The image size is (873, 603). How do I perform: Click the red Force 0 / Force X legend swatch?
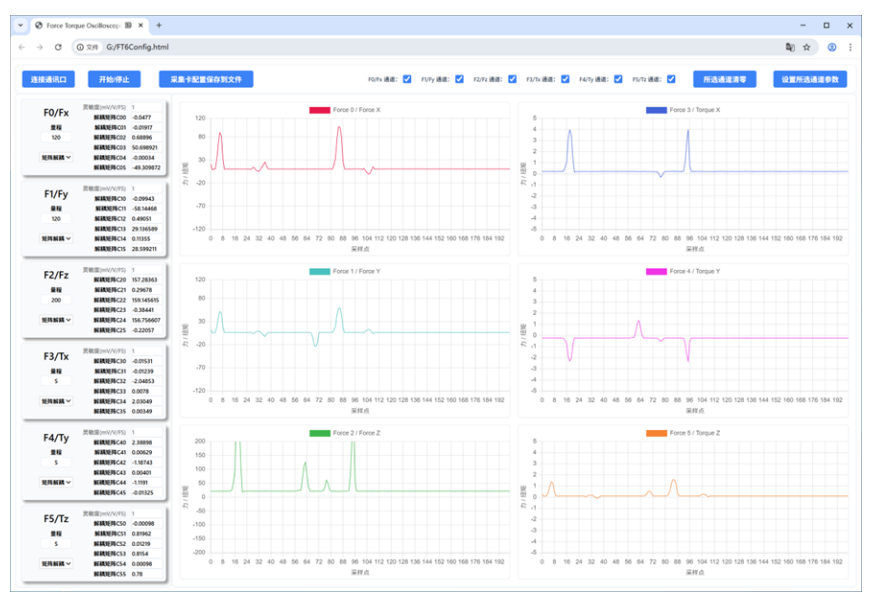click(x=320, y=110)
